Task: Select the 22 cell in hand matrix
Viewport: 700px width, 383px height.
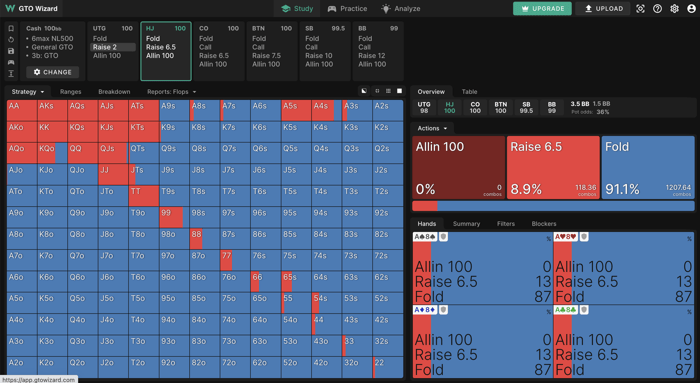Action: click(x=388, y=367)
